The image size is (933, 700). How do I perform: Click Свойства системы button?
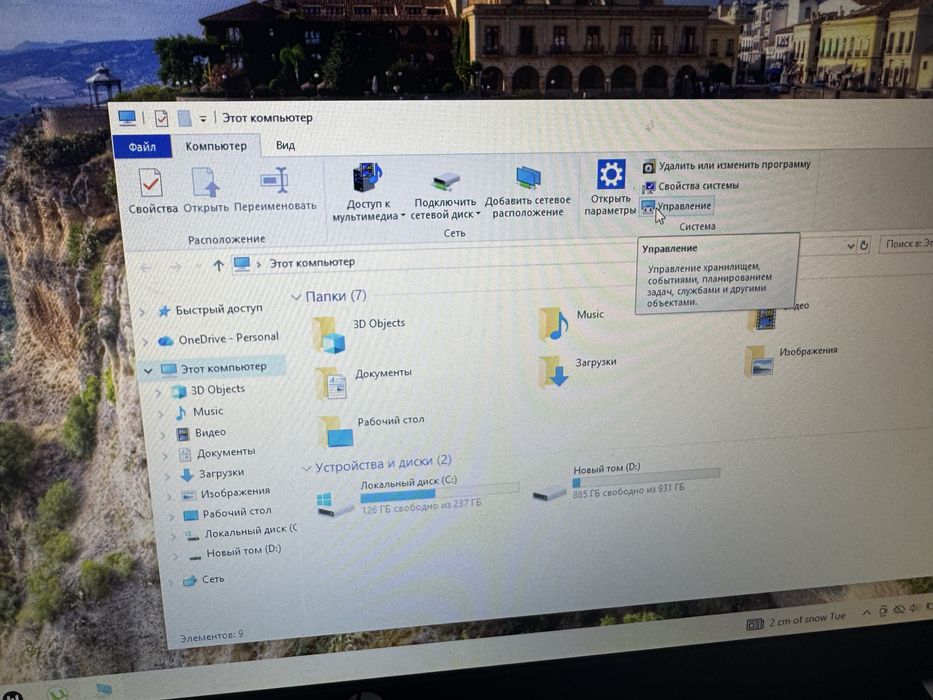coord(690,186)
